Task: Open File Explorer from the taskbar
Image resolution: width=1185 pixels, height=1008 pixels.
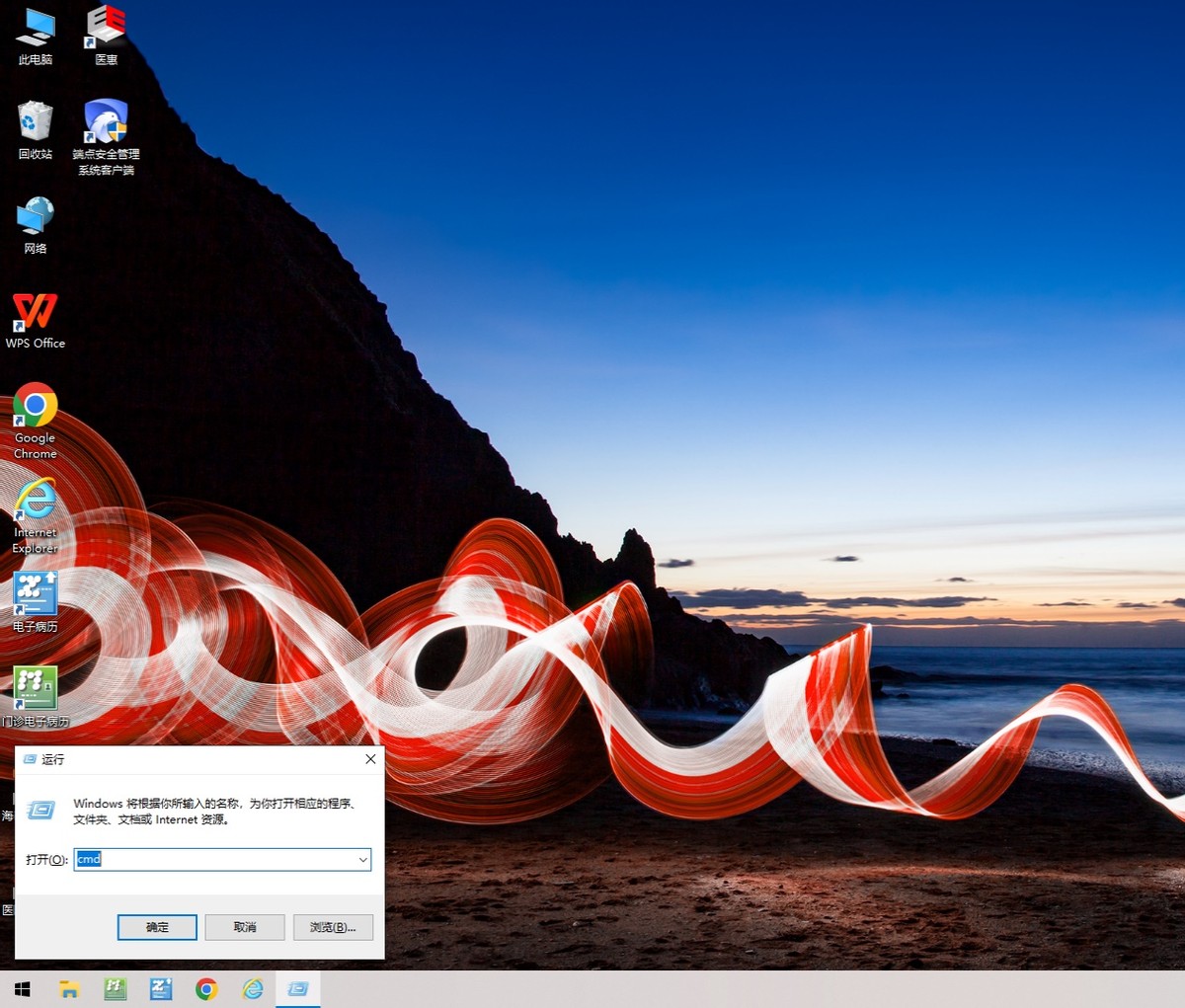Action: tap(69, 987)
